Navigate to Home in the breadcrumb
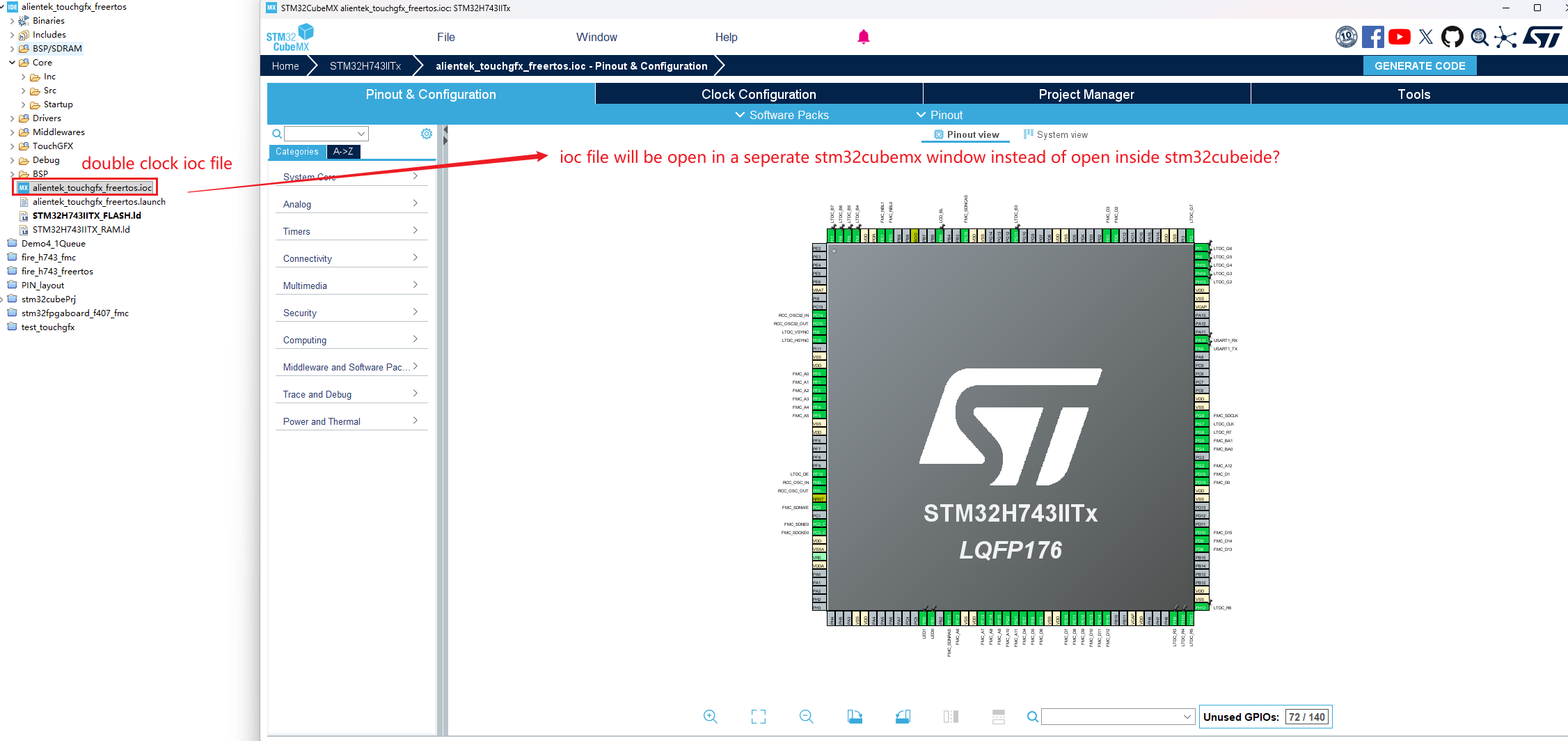The width and height of the screenshot is (1568, 741). 285,65
